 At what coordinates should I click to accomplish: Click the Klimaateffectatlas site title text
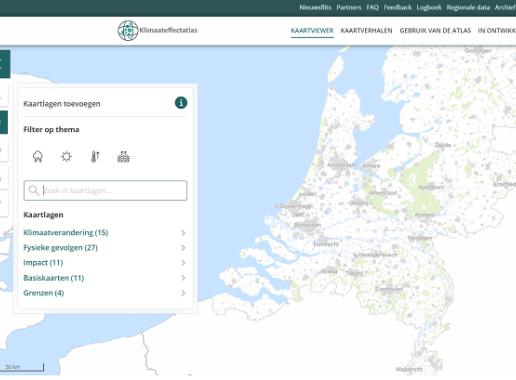click(168, 30)
